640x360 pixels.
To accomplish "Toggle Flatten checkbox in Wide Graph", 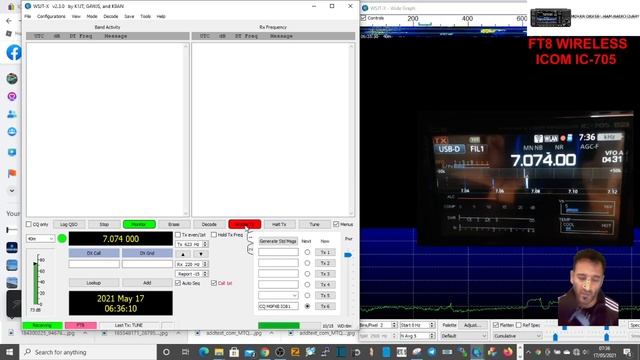I will point(496,325).
